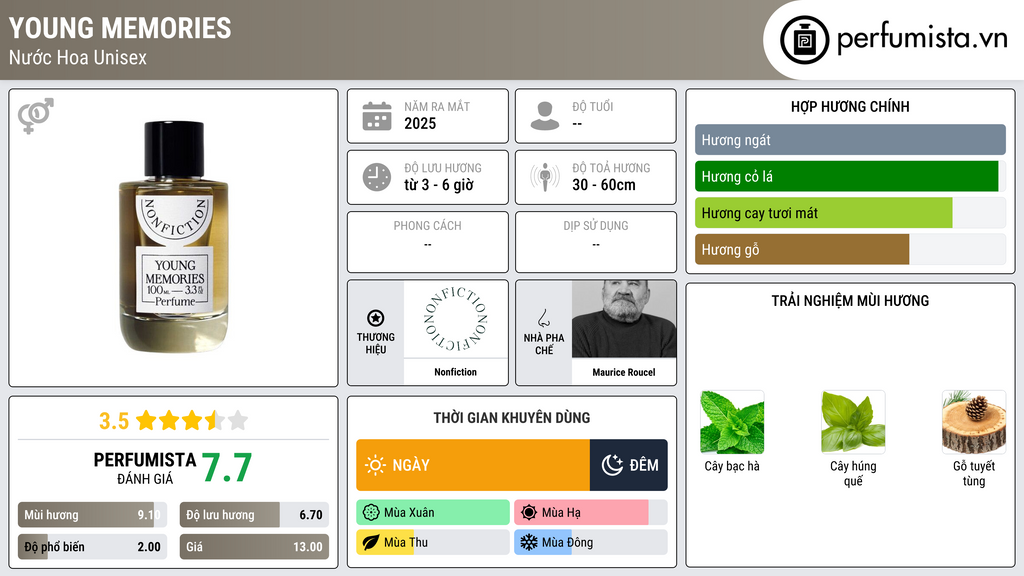This screenshot has height=576, width=1024.
Task: Click the Maurice Roucel name label
Action: (x=624, y=372)
